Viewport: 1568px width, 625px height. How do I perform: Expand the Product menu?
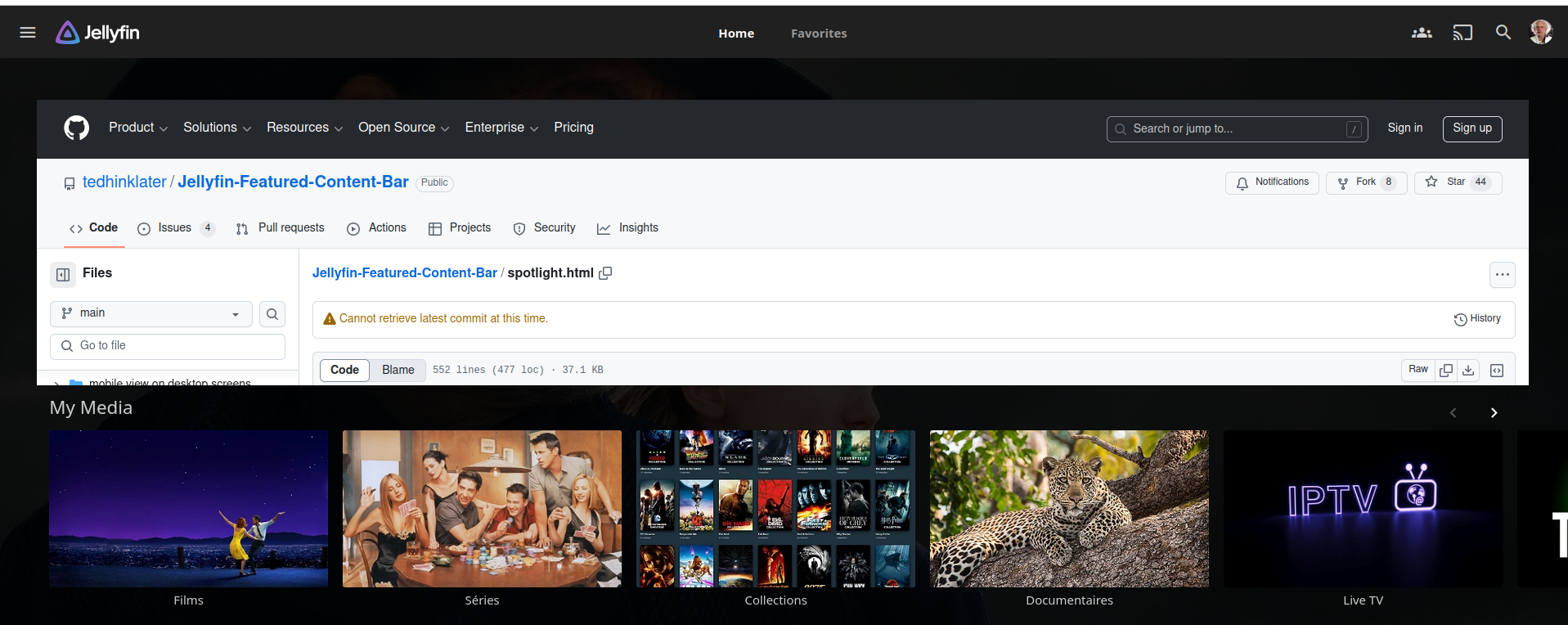(x=138, y=128)
